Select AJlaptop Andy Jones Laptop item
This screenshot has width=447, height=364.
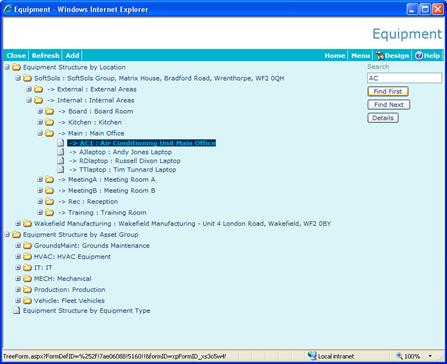121,152
